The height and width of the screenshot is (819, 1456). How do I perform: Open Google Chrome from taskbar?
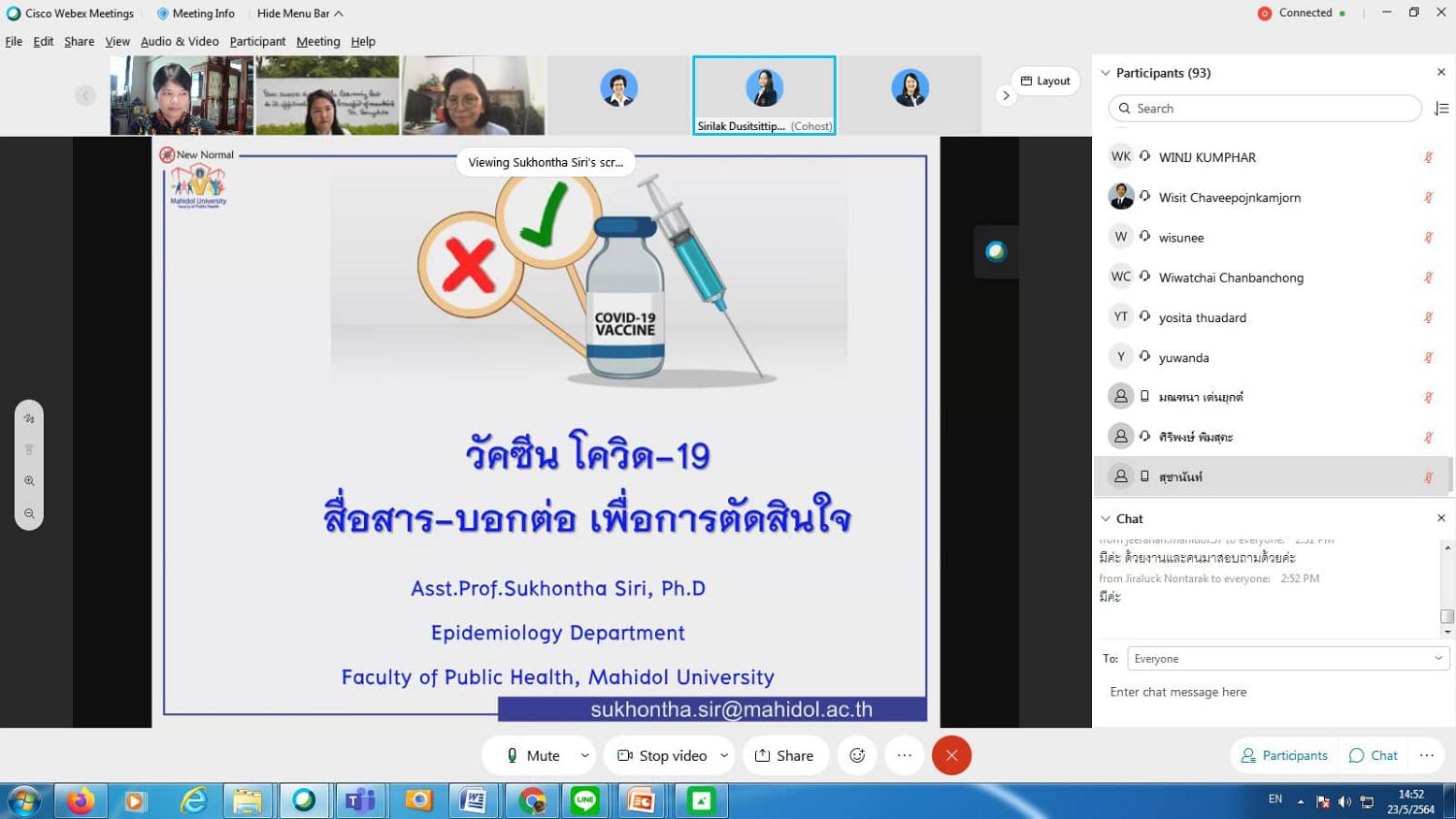(x=531, y=802)
